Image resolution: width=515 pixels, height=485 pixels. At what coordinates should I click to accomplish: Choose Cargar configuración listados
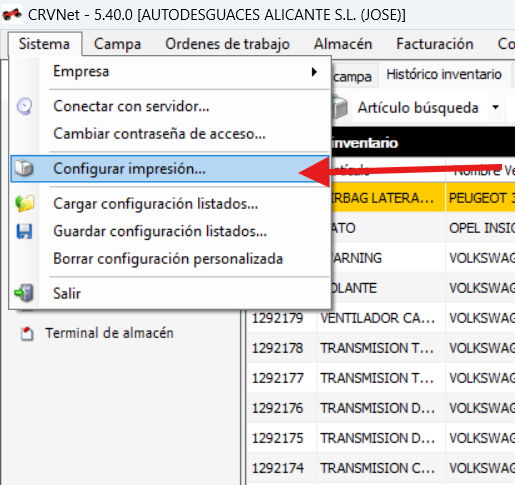coord(170,204)
